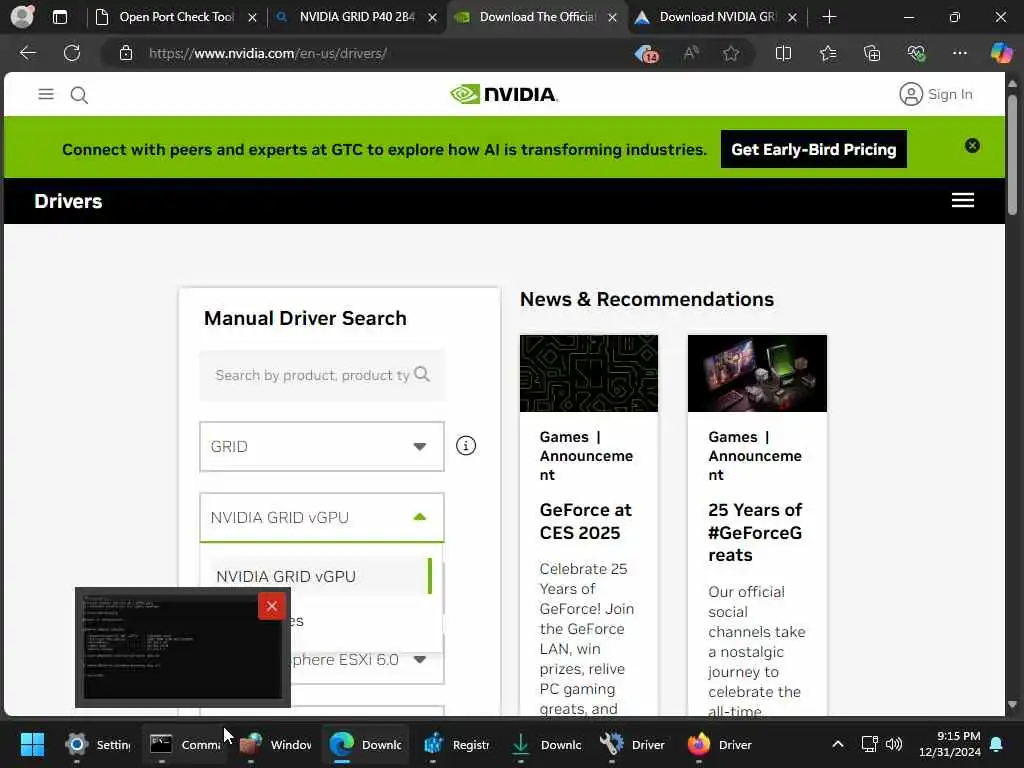Open the NVIDIA site hamburger menu

click(x=46, y=95)
